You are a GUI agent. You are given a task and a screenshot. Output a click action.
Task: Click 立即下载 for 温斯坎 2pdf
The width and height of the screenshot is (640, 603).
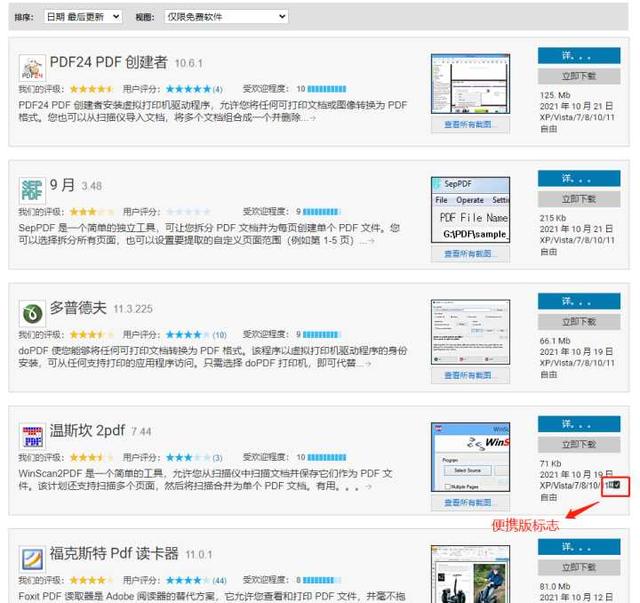[579, 445]
